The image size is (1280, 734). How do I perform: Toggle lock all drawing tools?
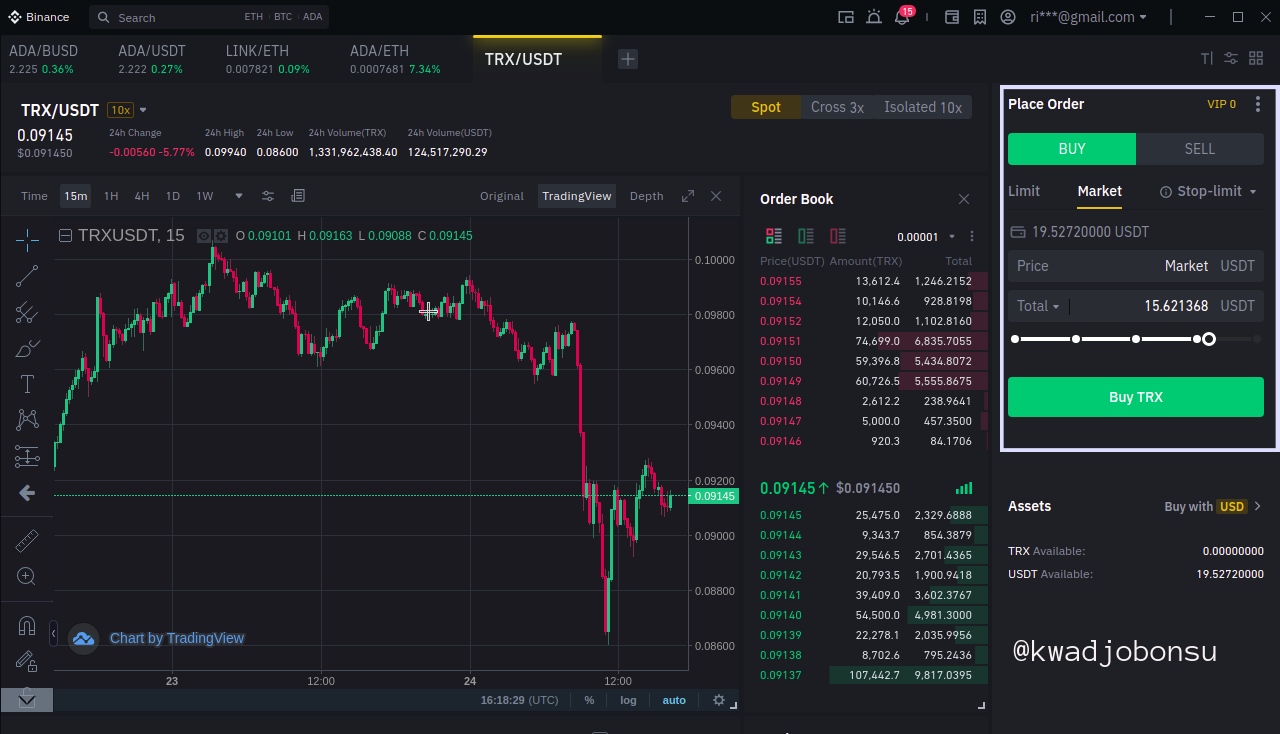[x=27, y=661]
